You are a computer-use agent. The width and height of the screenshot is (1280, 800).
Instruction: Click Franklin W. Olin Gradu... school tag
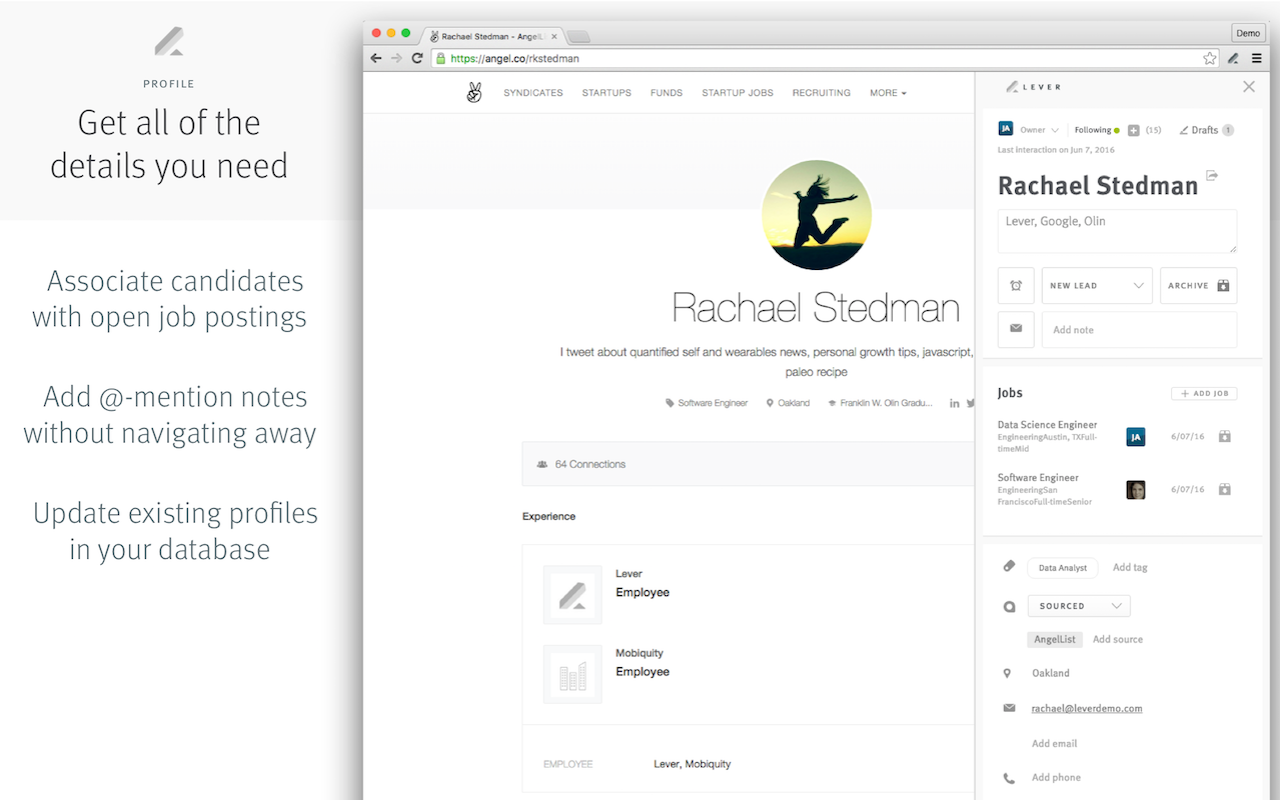(880, 403)
